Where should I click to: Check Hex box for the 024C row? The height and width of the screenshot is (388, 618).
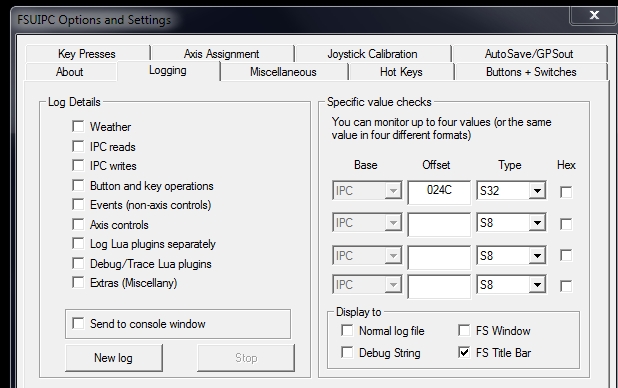566,192
